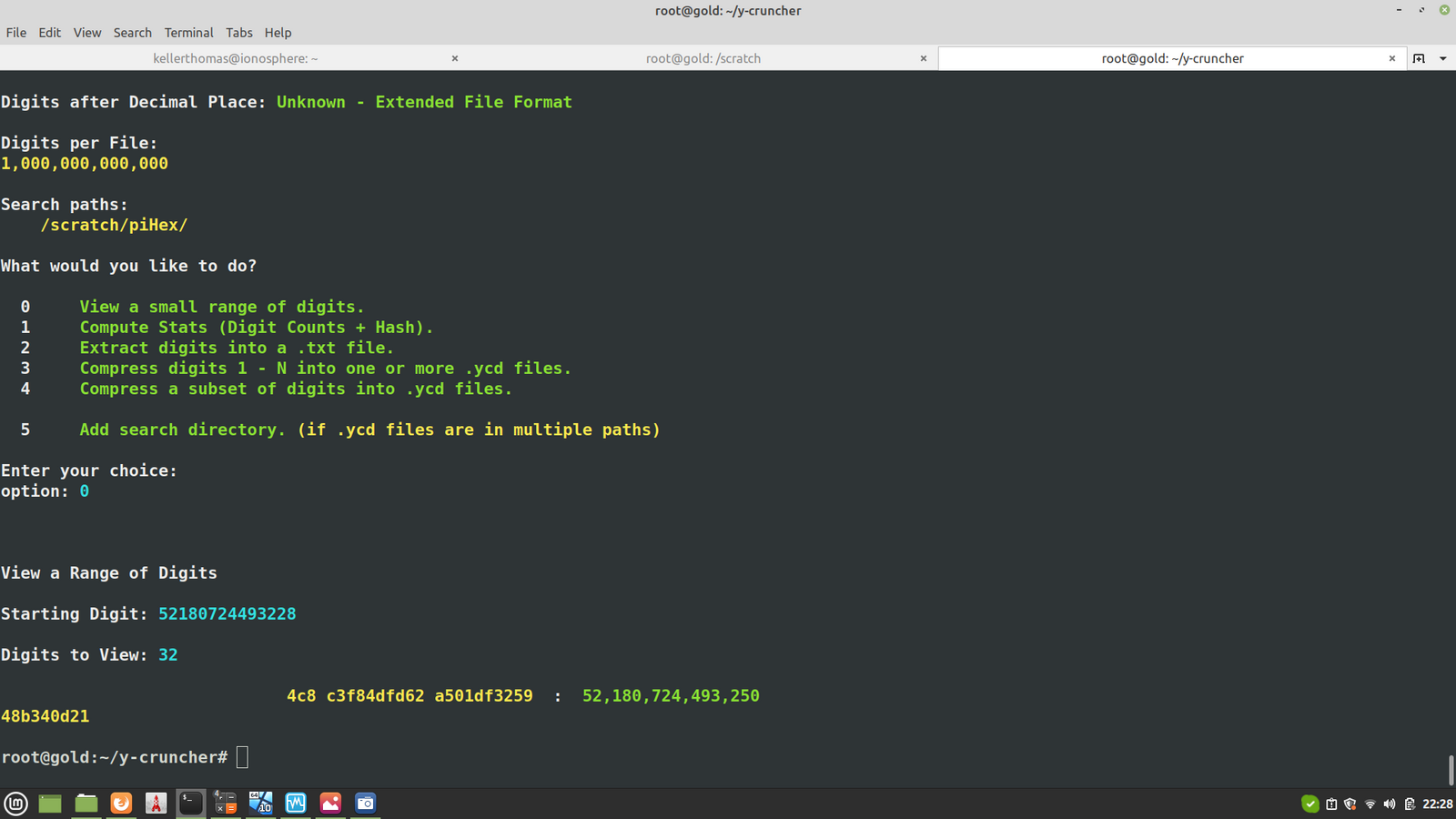Open the system monitor taskbar icon
This screenshot has width=1456, height=819.
(296, 803)
